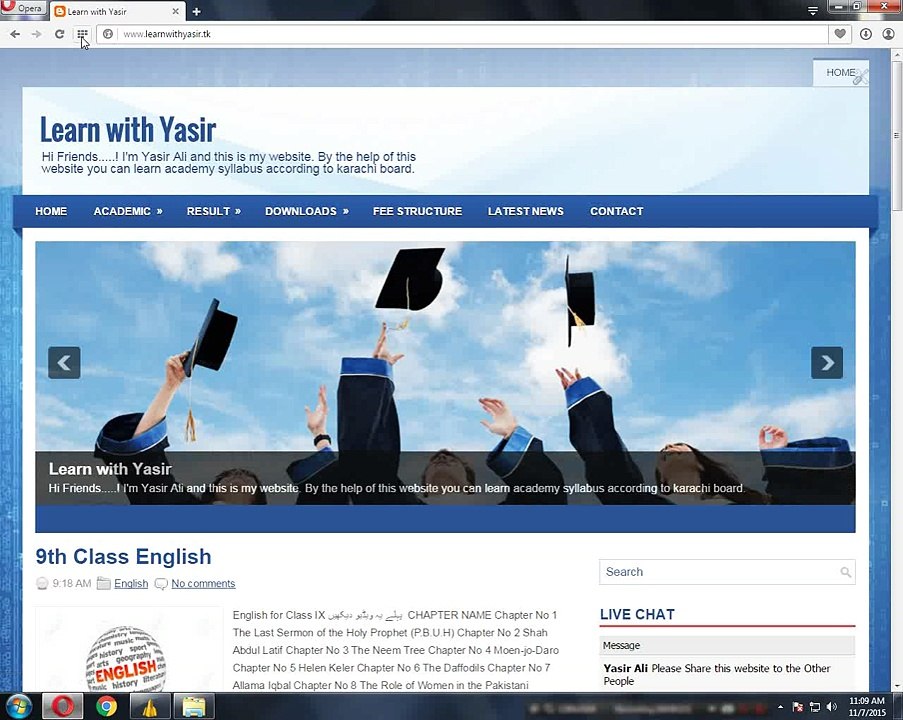Reload the page with refresh icon

click(59, 34)
